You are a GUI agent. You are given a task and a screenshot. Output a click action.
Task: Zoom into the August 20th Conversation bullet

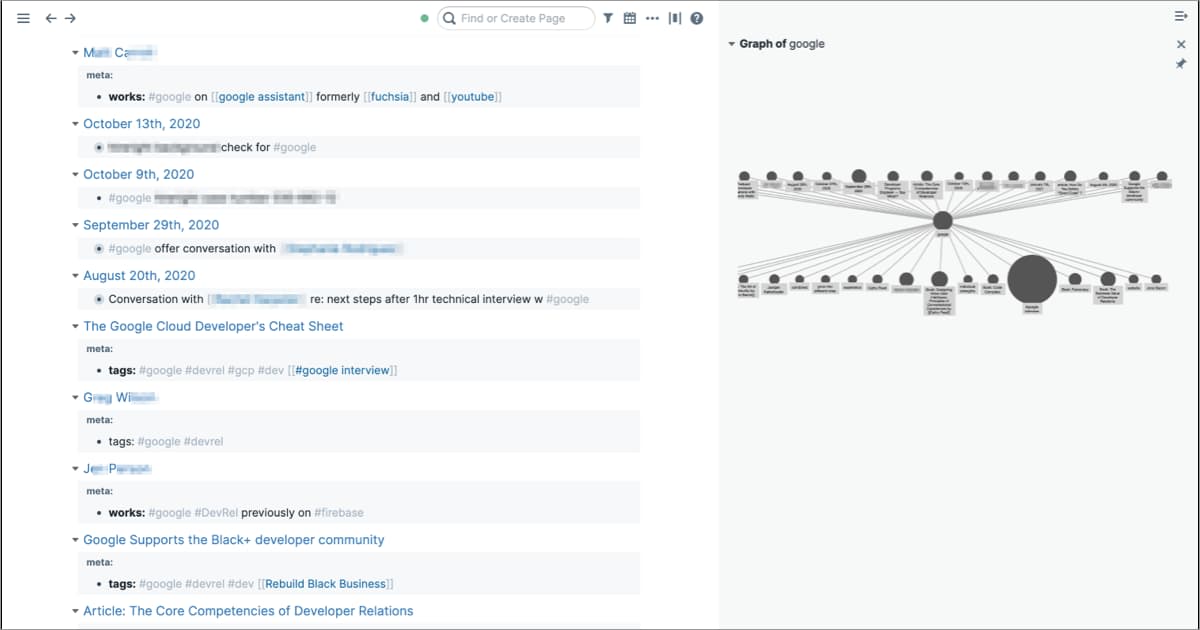(98, 299)
